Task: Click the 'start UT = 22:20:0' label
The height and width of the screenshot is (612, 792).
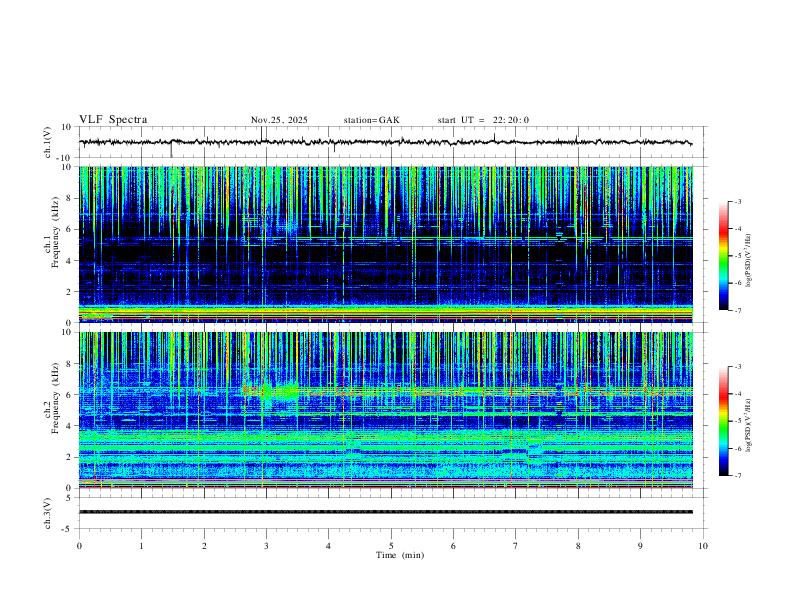Action: point(483,120)
